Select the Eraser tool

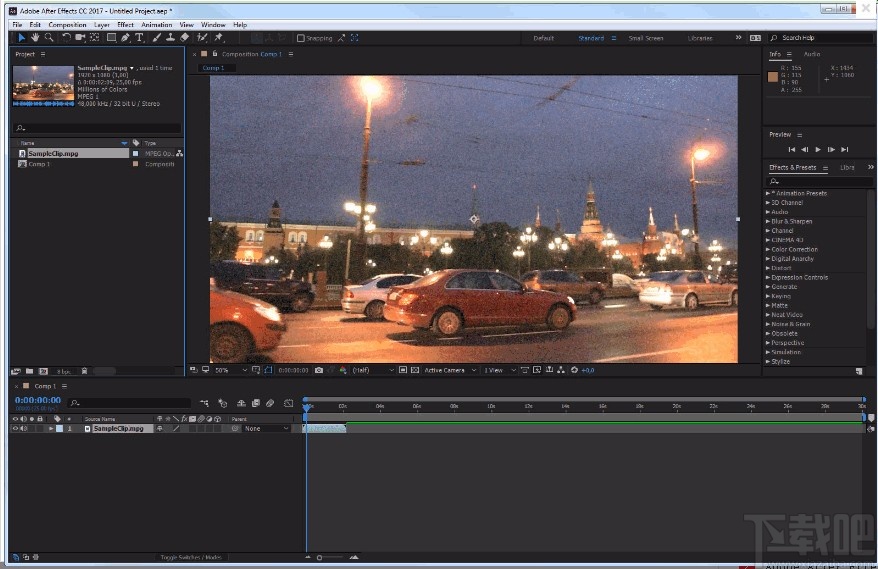184,38
